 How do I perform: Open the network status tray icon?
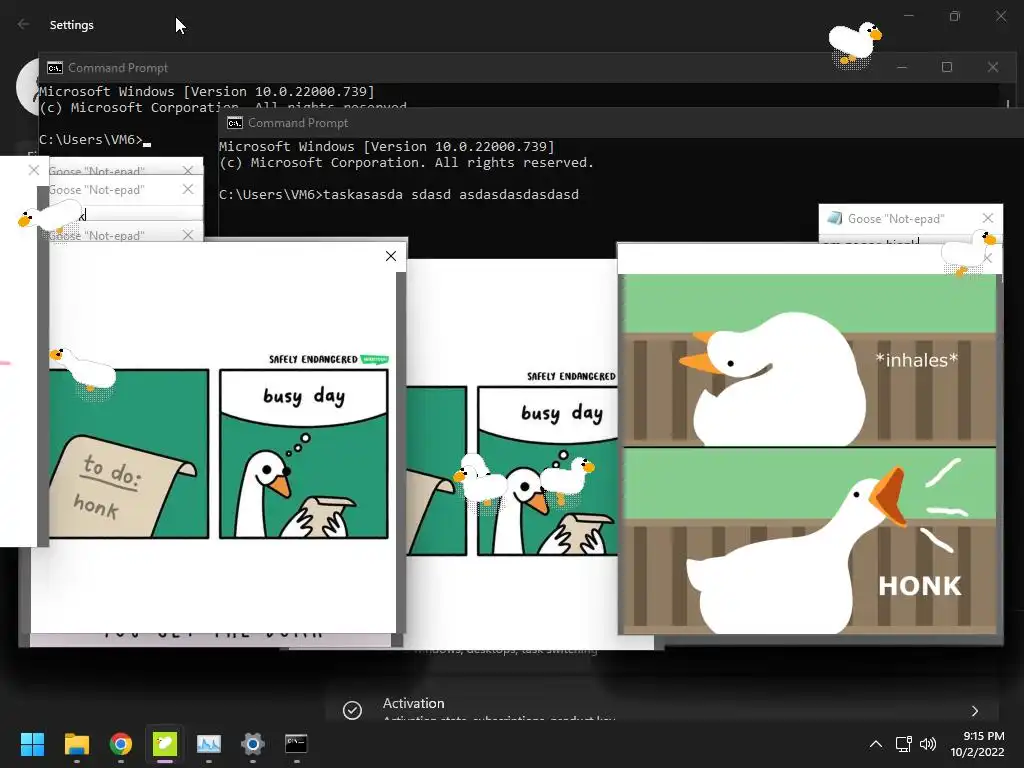(x=904, y=744)
